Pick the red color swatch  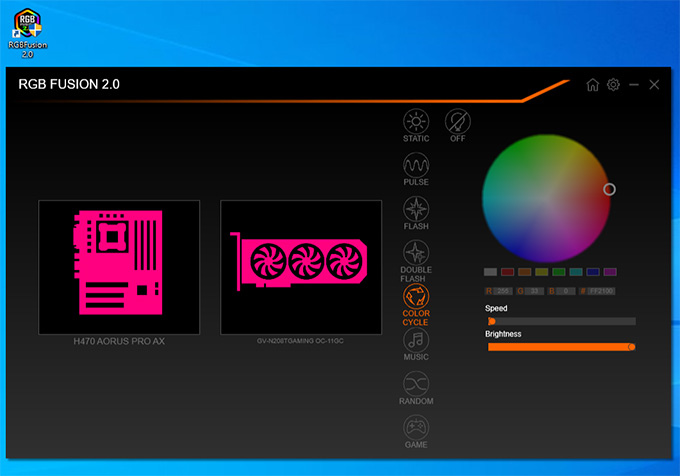507,272
